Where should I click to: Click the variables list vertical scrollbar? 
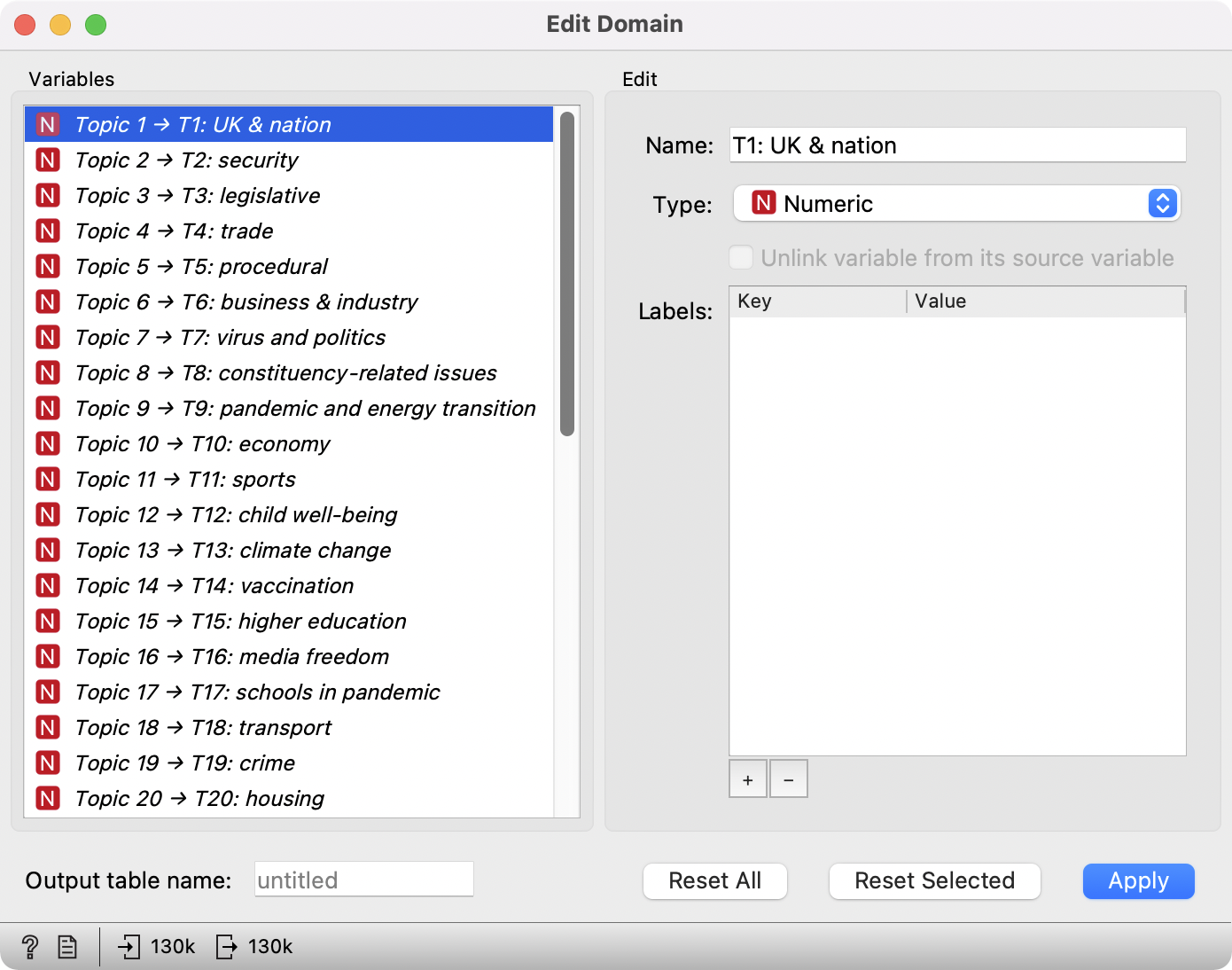[567, 275]
